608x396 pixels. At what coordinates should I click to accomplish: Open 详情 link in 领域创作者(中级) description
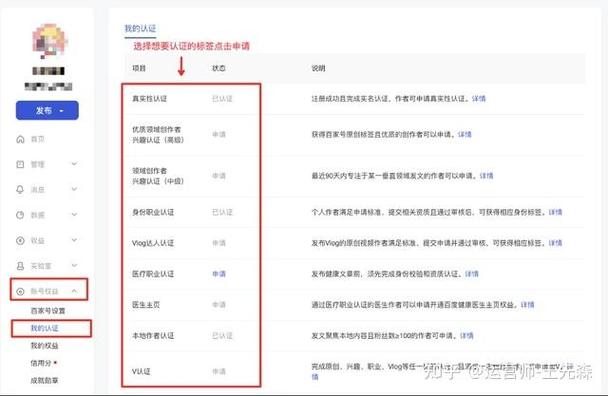coord(486,176)
